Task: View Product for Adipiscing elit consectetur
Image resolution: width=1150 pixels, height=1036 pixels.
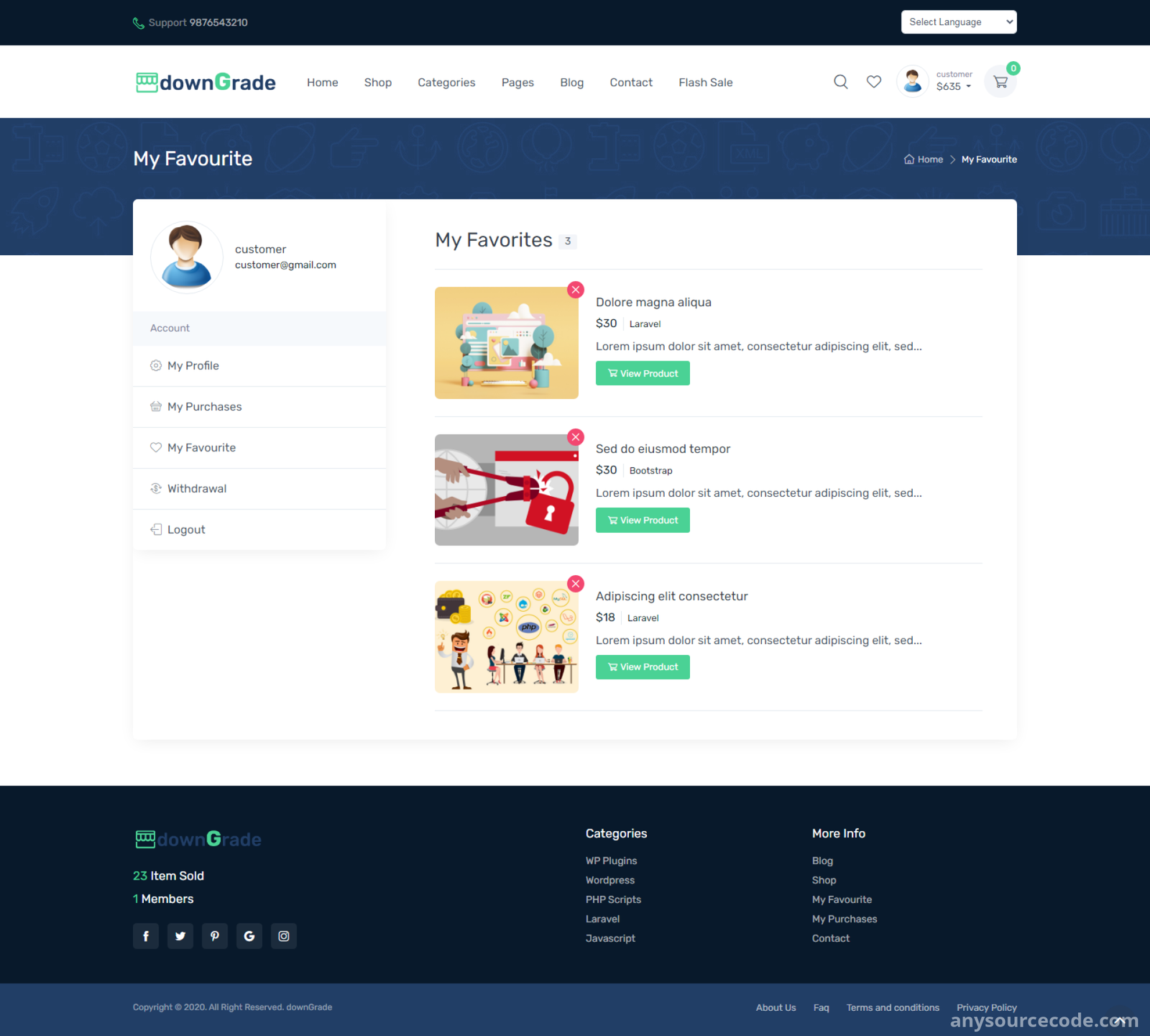Action: pos(643,667)
